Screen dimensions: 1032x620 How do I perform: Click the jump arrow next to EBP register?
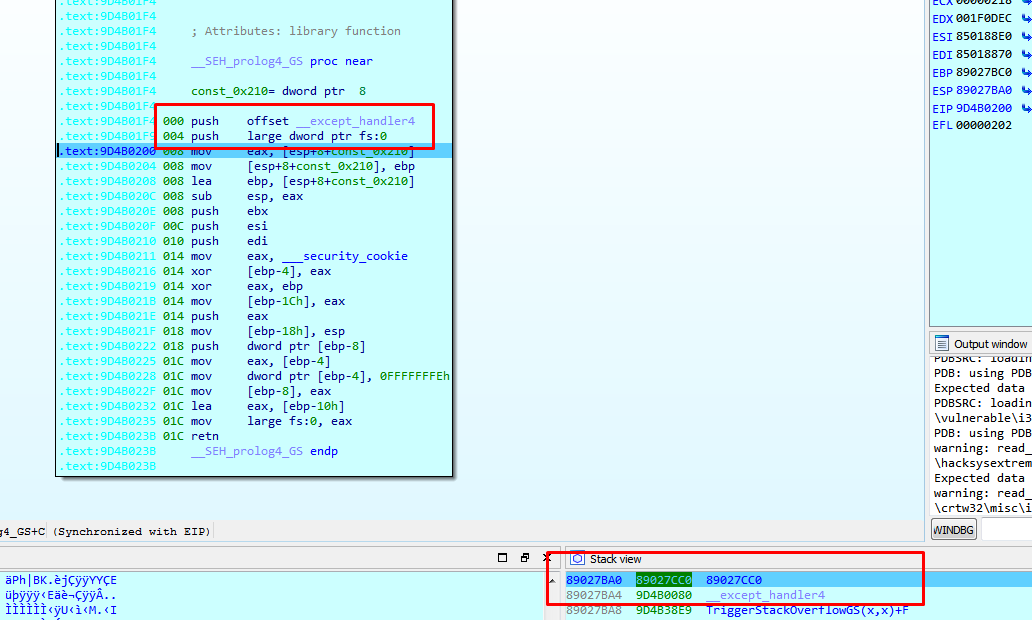click(1025, 73)
